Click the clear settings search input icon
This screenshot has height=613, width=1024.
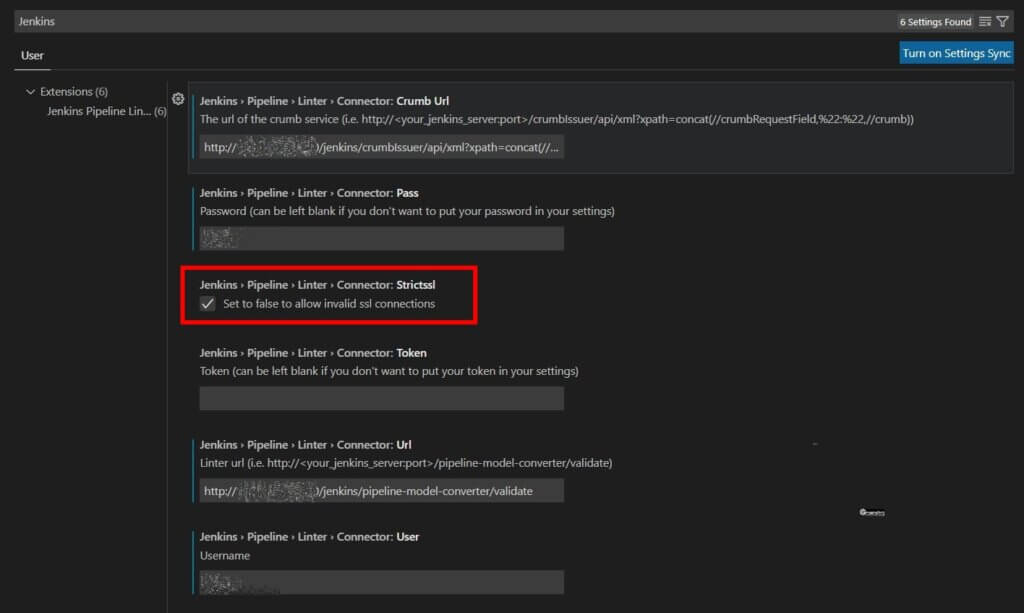(985, 22)
